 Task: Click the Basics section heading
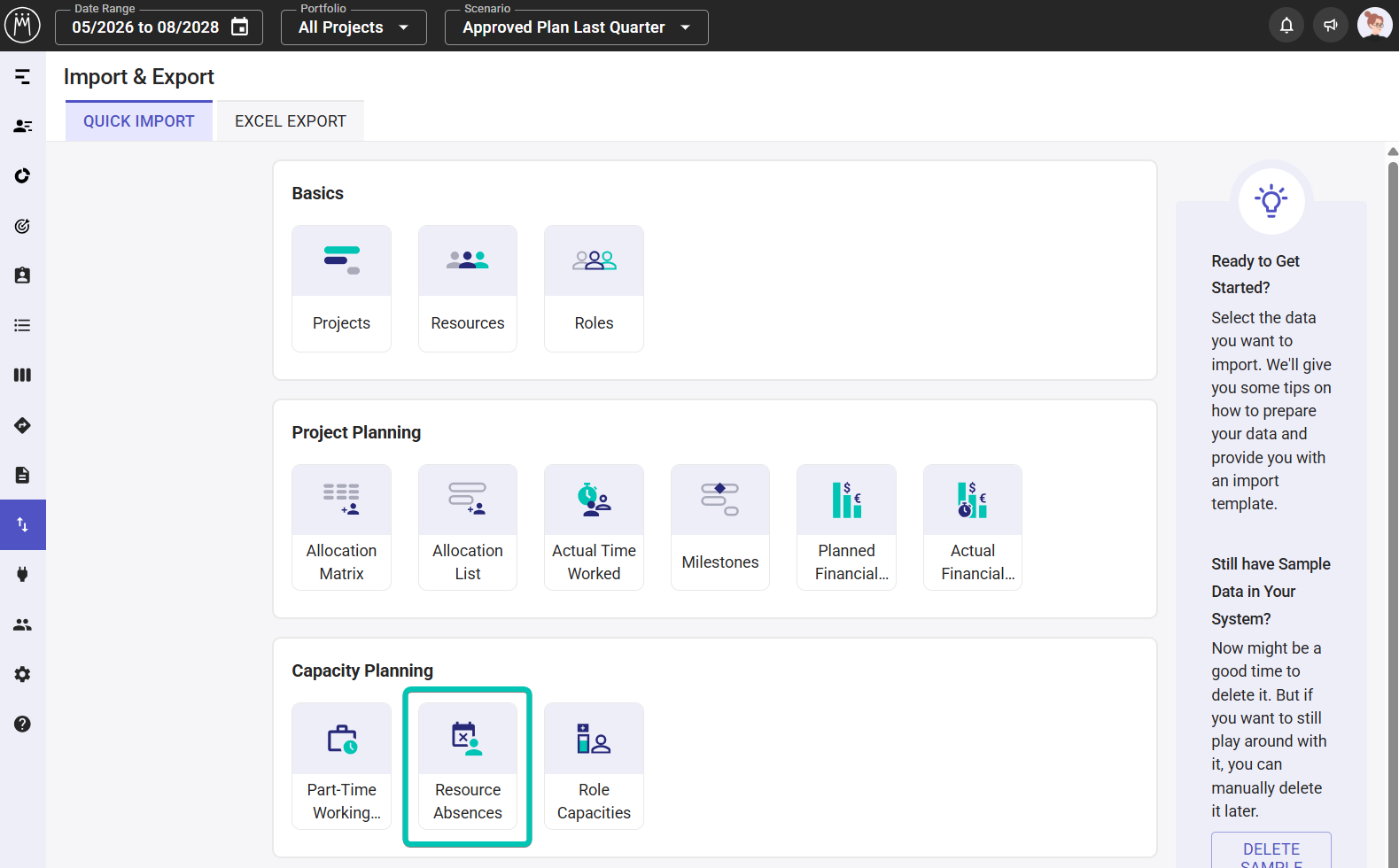318,193
